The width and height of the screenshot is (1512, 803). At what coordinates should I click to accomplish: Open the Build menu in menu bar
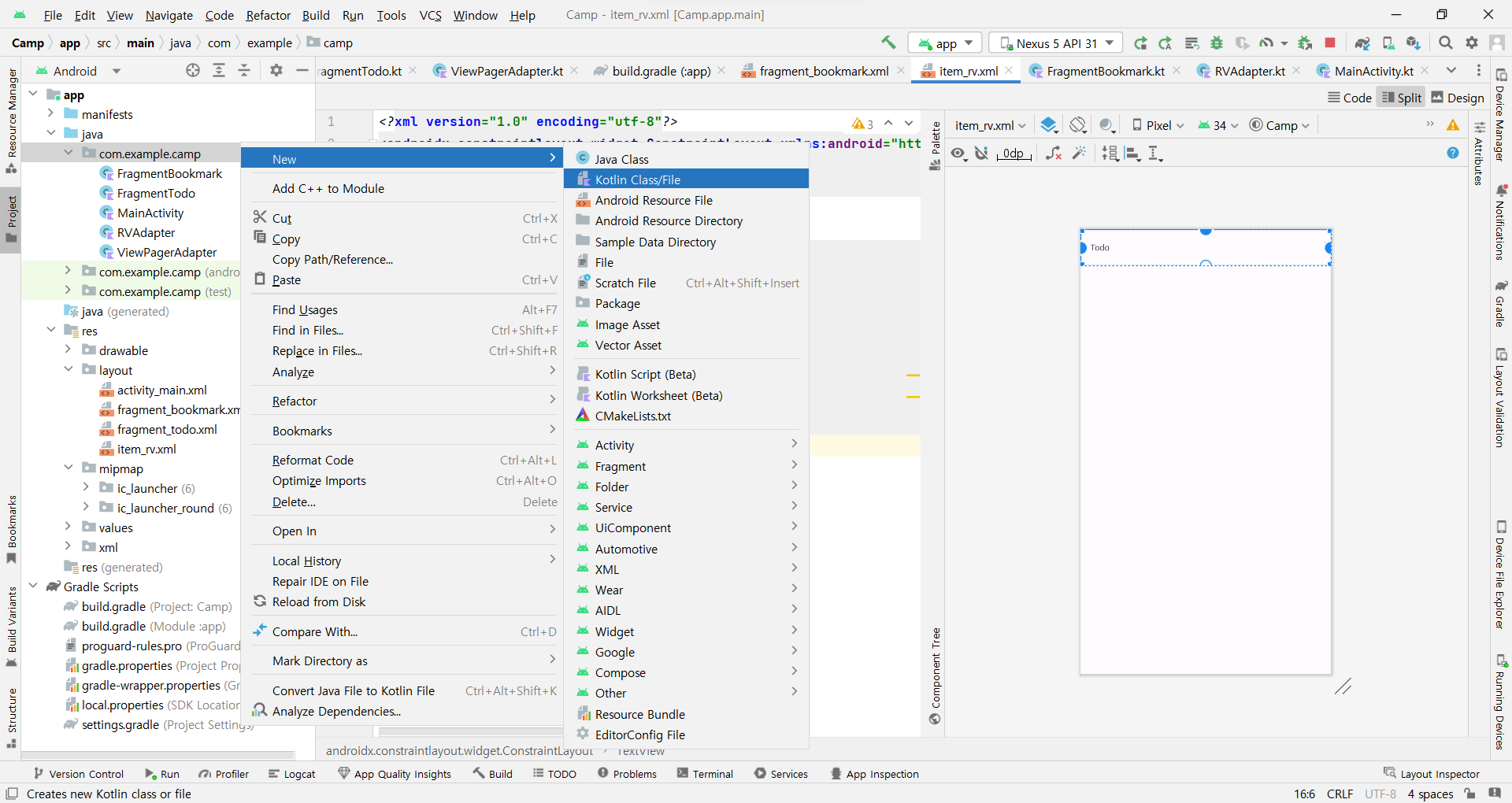[x=316, y=15]
